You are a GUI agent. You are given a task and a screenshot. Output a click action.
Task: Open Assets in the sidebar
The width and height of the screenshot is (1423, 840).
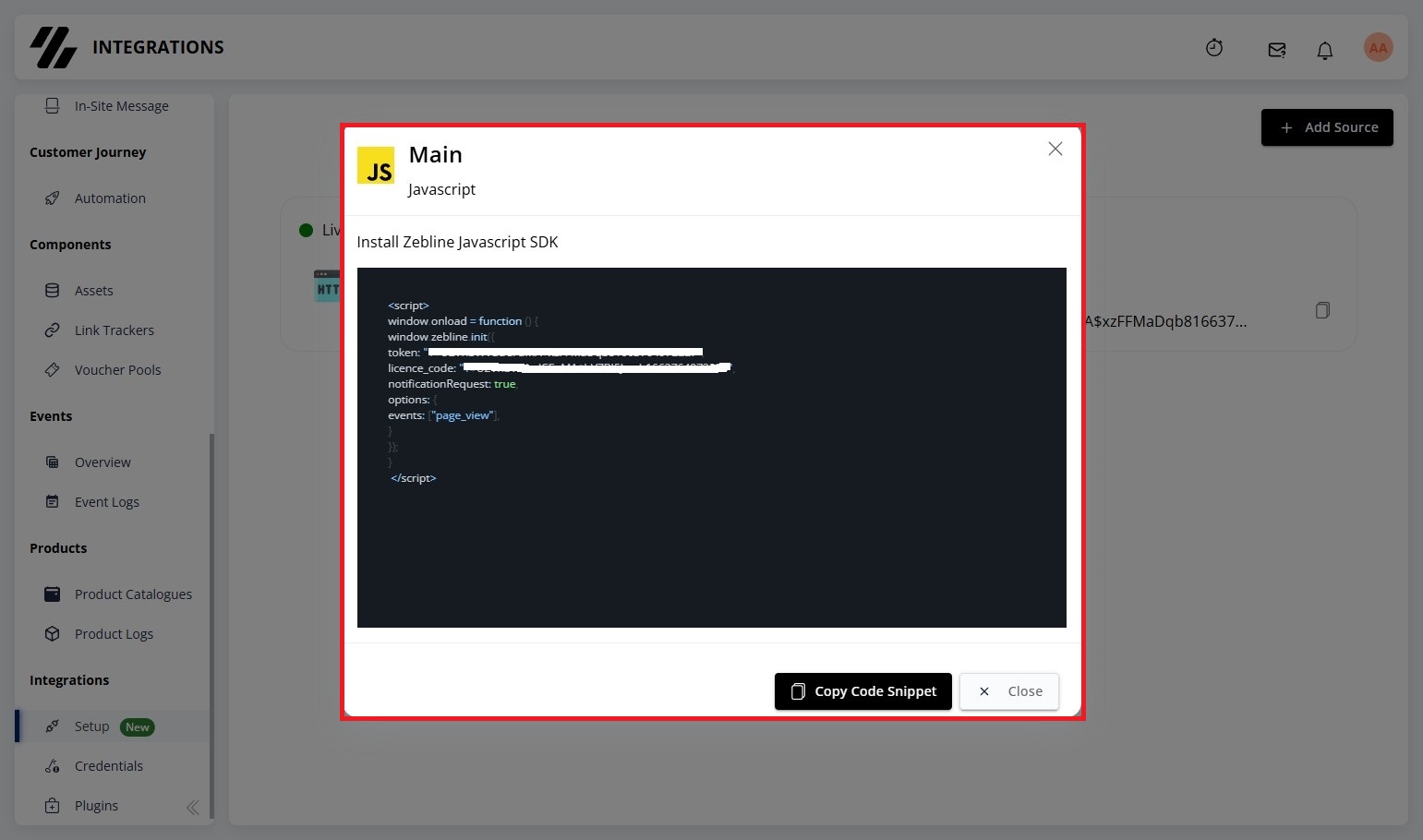(x=94, y=291)
